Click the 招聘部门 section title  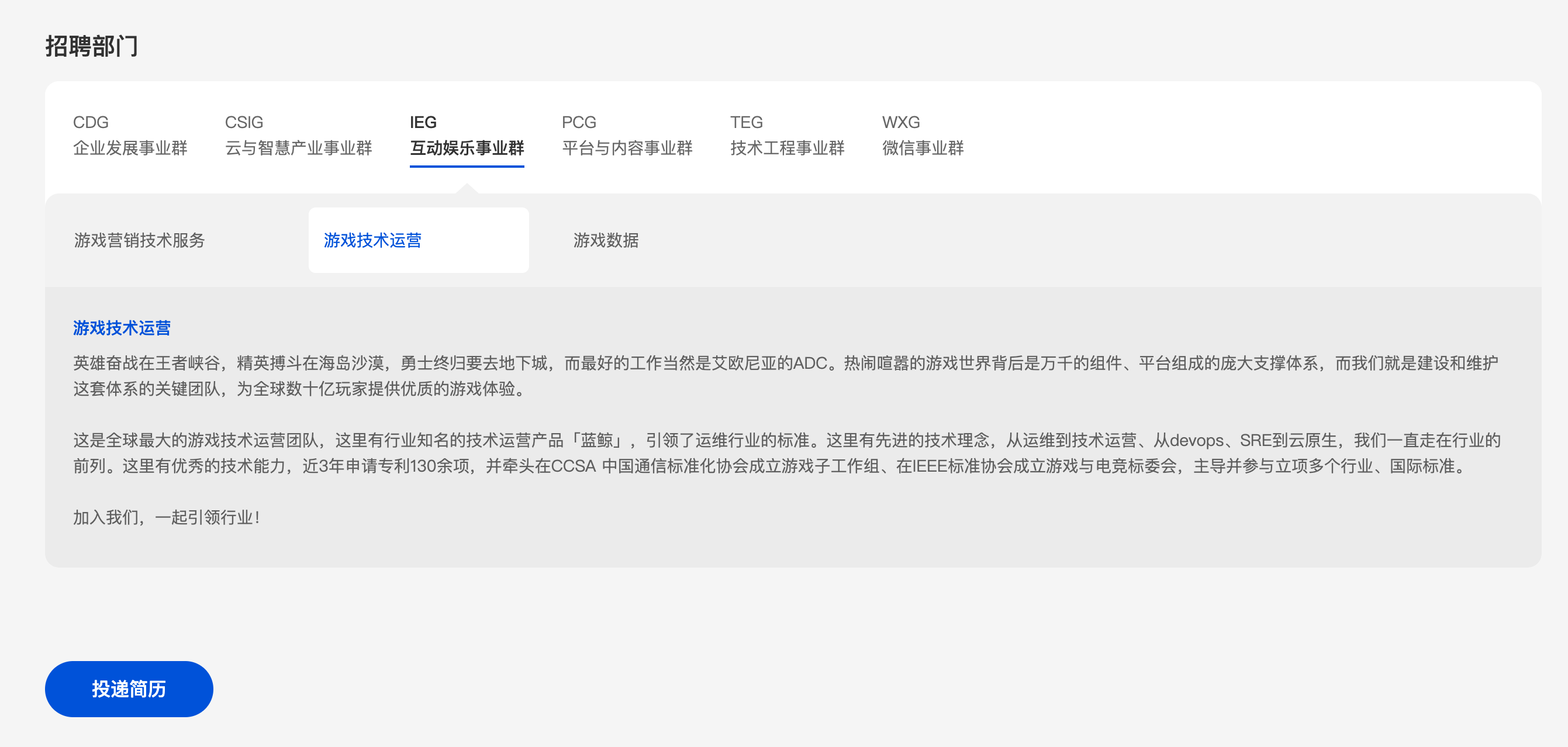pos(92,47)
